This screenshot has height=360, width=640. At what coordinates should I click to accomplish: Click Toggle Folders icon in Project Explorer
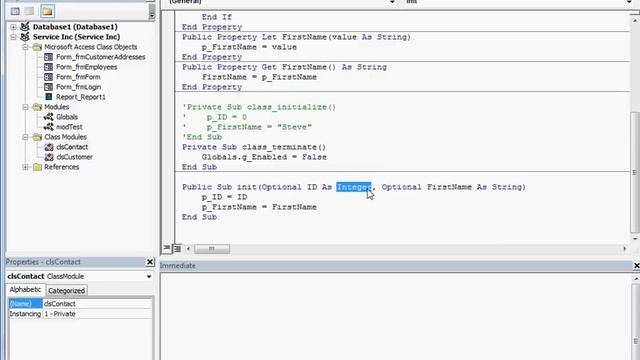coord(47,11)
